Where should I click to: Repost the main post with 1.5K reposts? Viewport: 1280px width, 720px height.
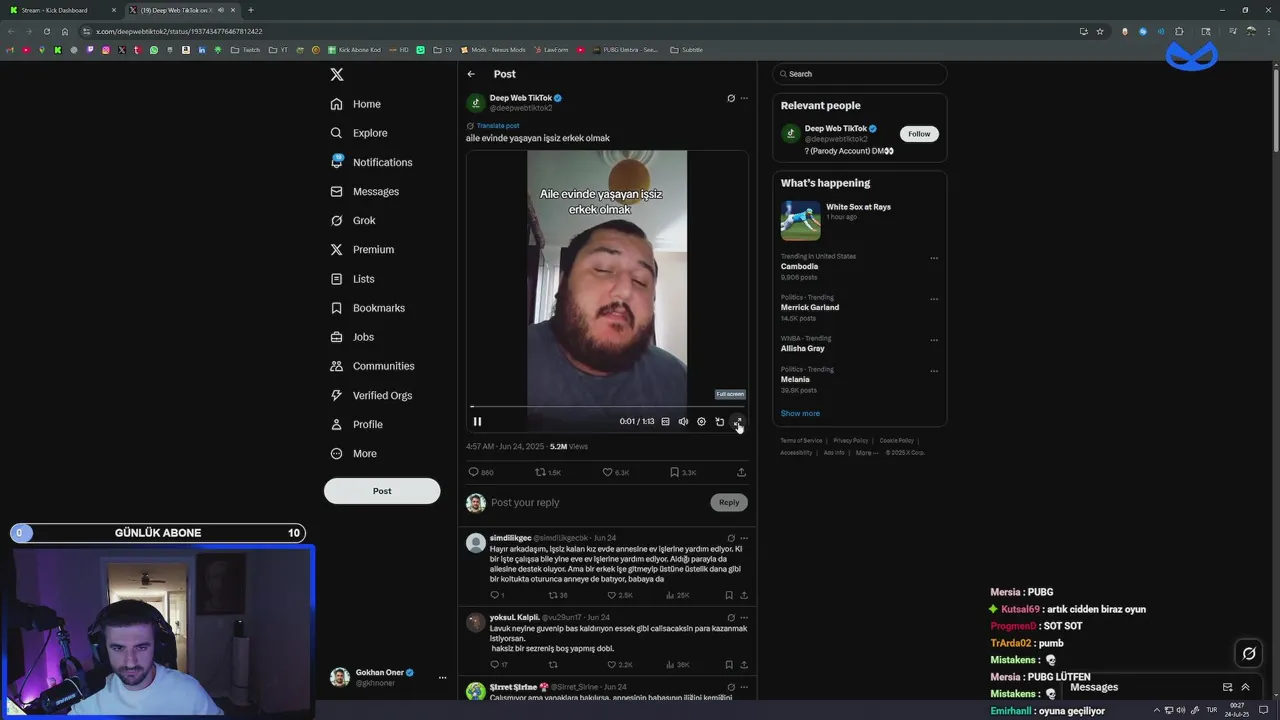pos(548,472)
